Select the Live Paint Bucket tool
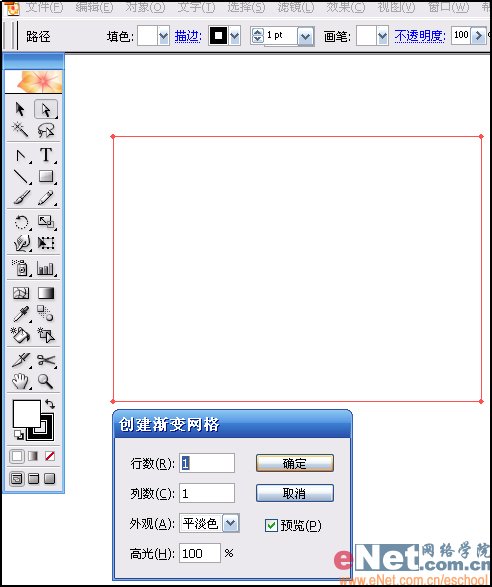This screenshot has width=492, height=587. (20, 335)
